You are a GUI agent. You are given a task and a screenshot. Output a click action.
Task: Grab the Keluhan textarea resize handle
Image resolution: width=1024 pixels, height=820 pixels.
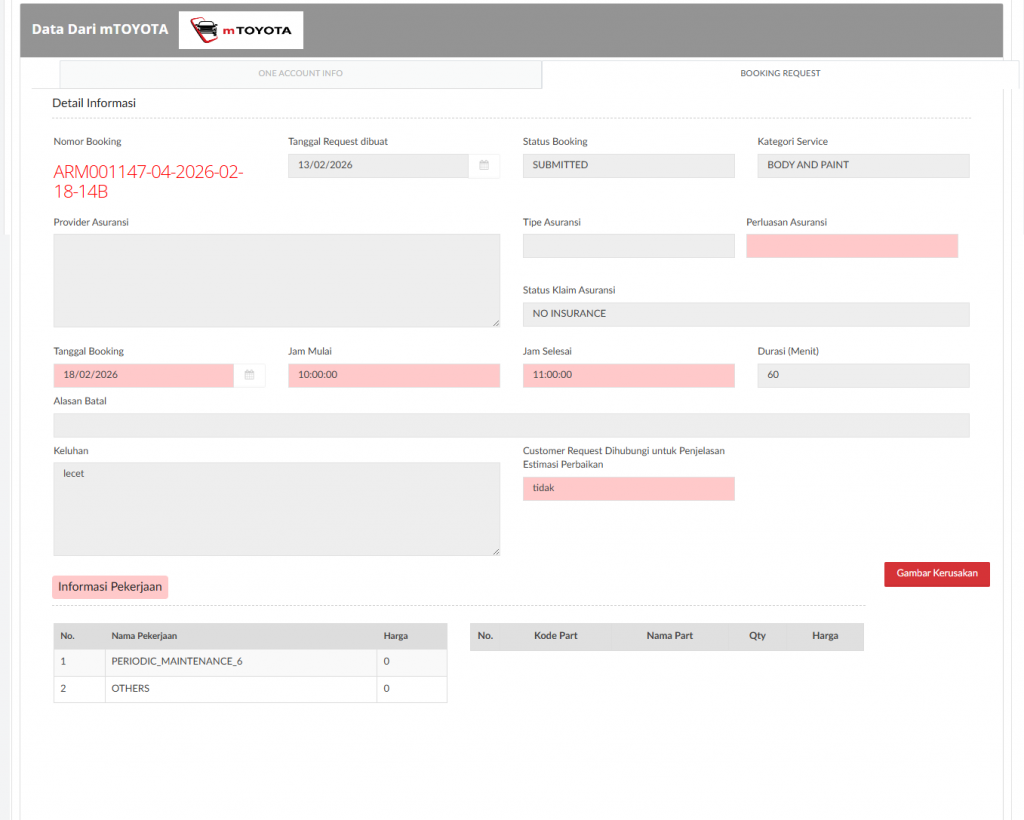pos(495,551)
